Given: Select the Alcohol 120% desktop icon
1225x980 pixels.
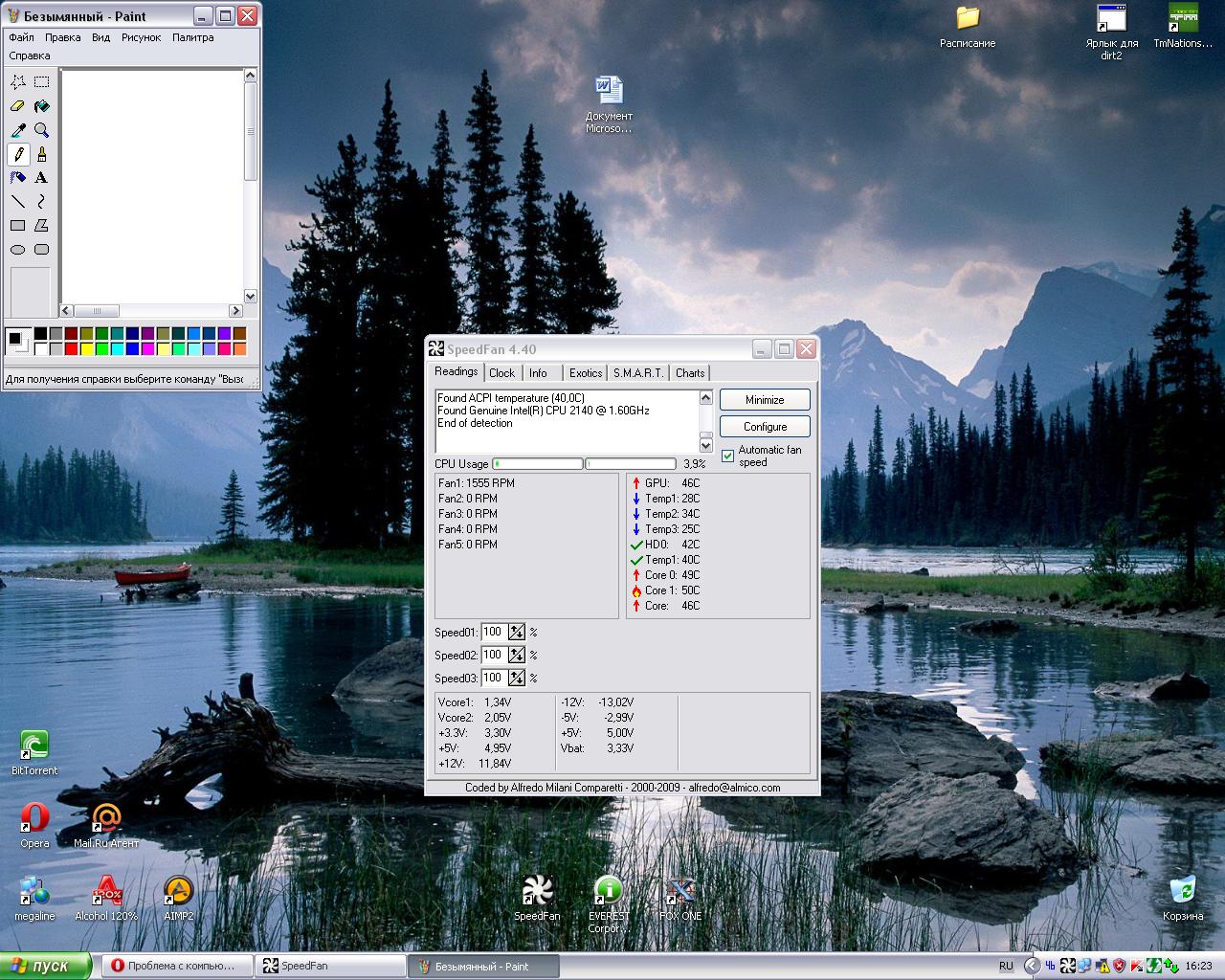Looking at the screenshot, I should click(106, 898).
